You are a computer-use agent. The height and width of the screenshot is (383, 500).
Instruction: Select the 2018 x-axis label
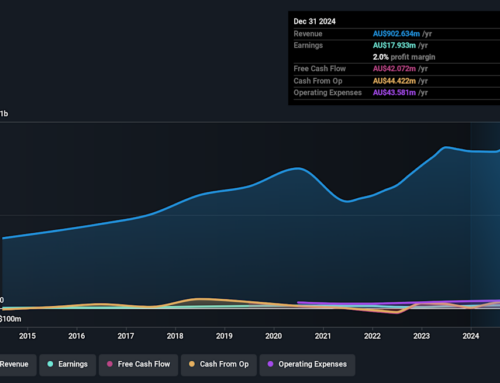pyautogui.click(x=175, y=336)
